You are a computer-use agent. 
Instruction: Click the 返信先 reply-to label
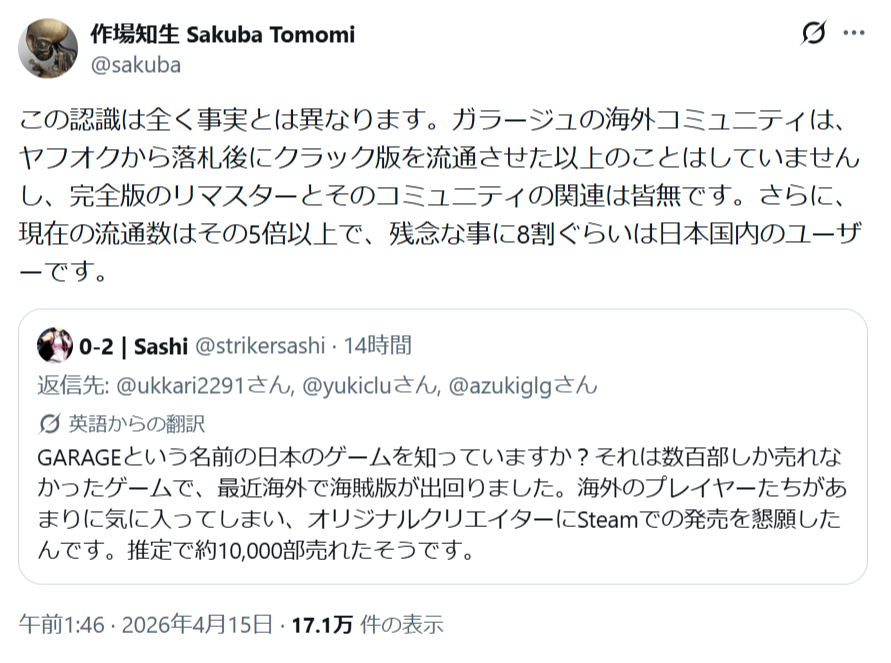[x=73, y=386]
